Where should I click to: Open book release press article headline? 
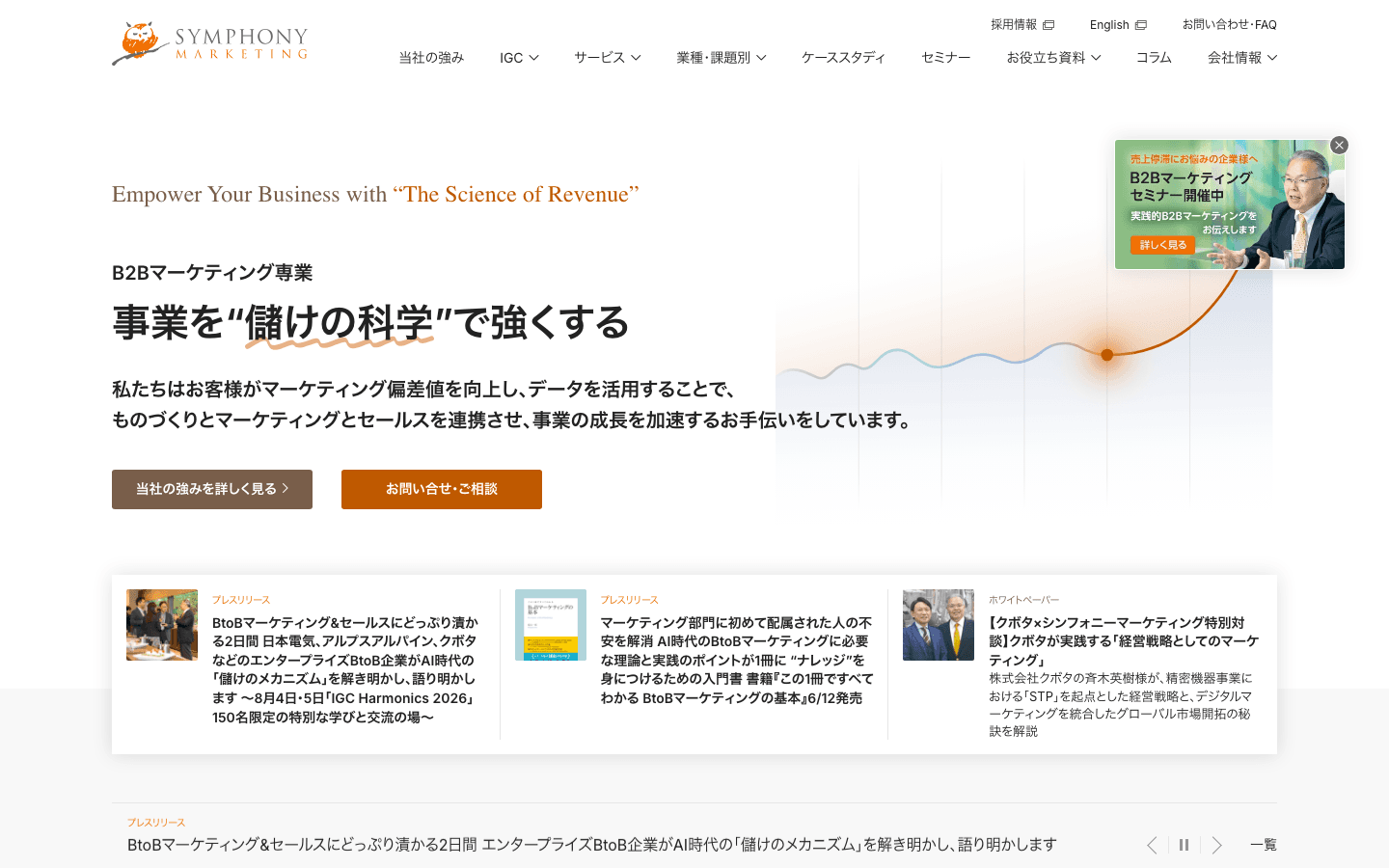pos(737,660)
